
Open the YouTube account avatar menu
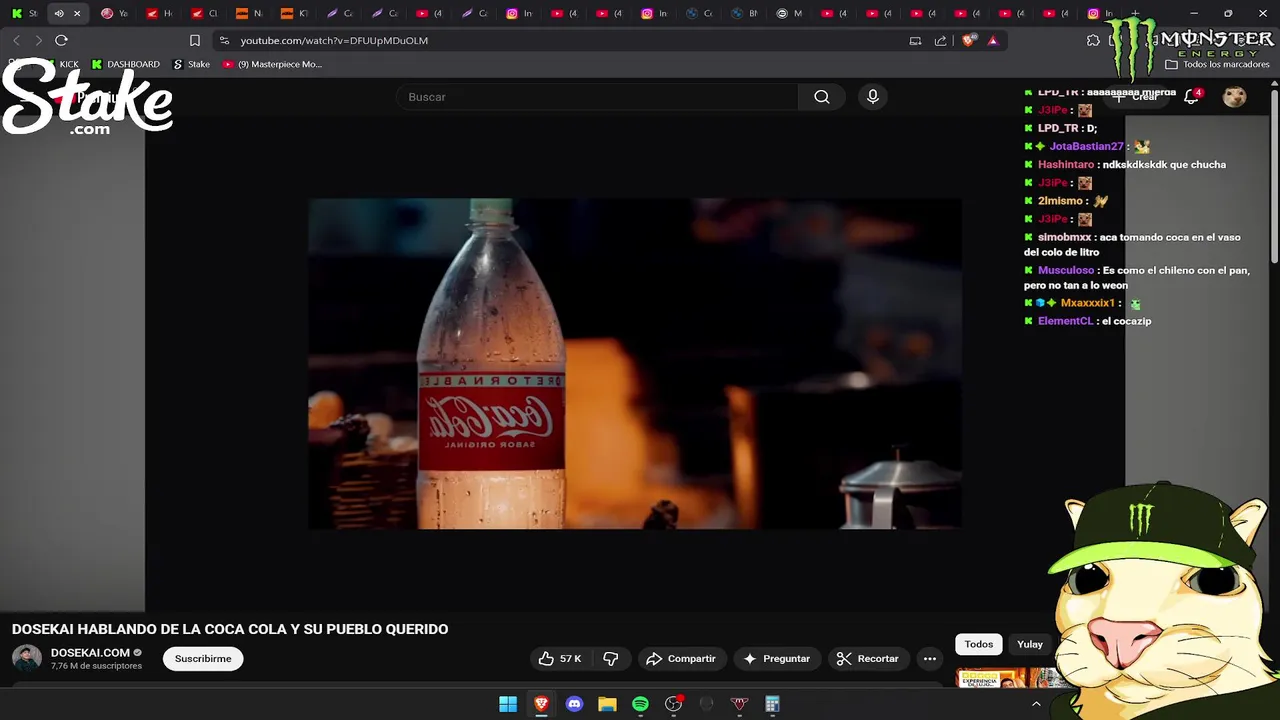click(x=1235, y=96)
